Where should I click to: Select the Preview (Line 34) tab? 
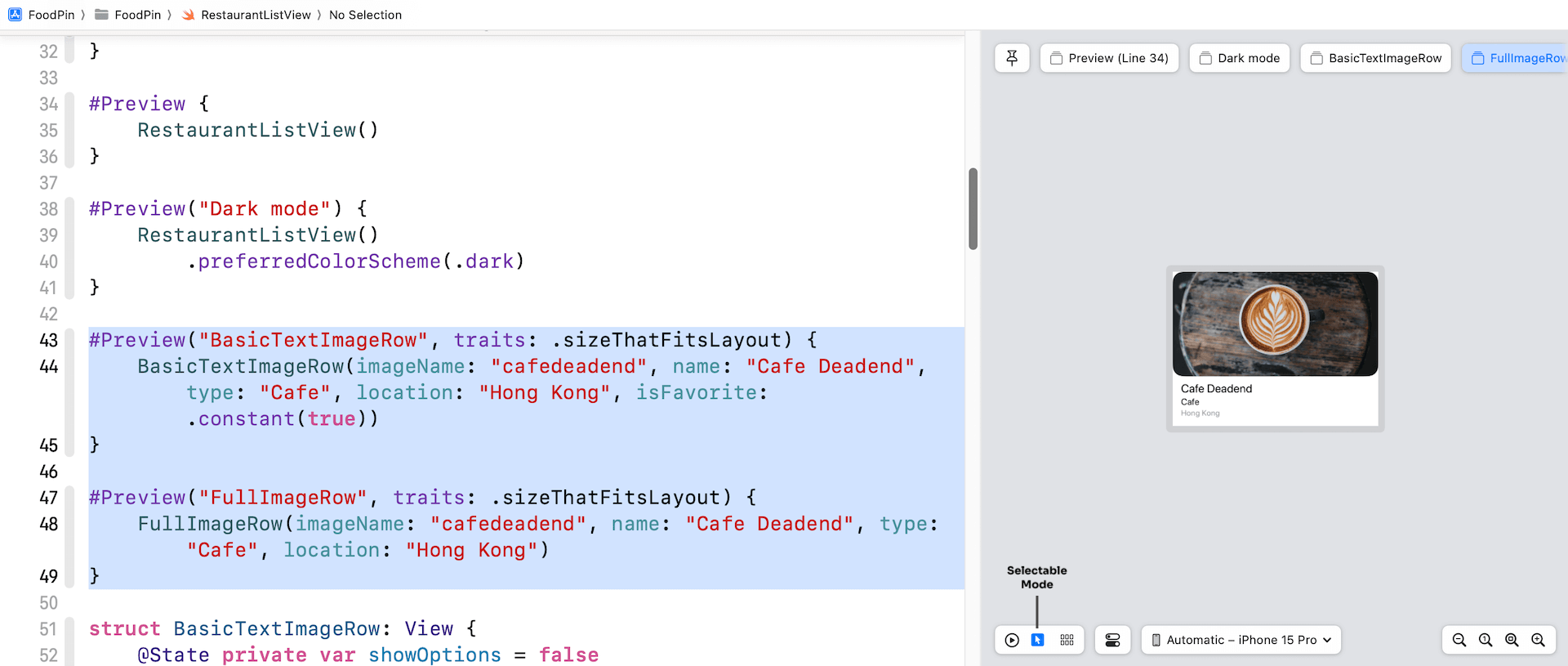click(1109, 58)
